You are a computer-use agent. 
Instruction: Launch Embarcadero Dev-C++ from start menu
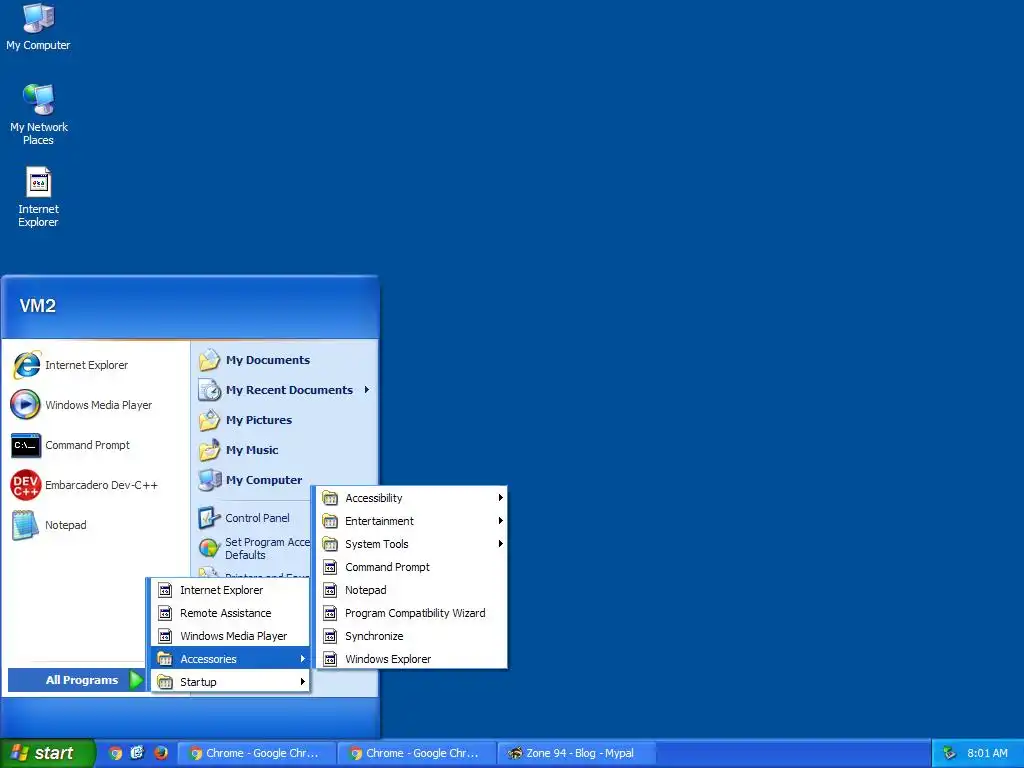[x=25, y=485]
